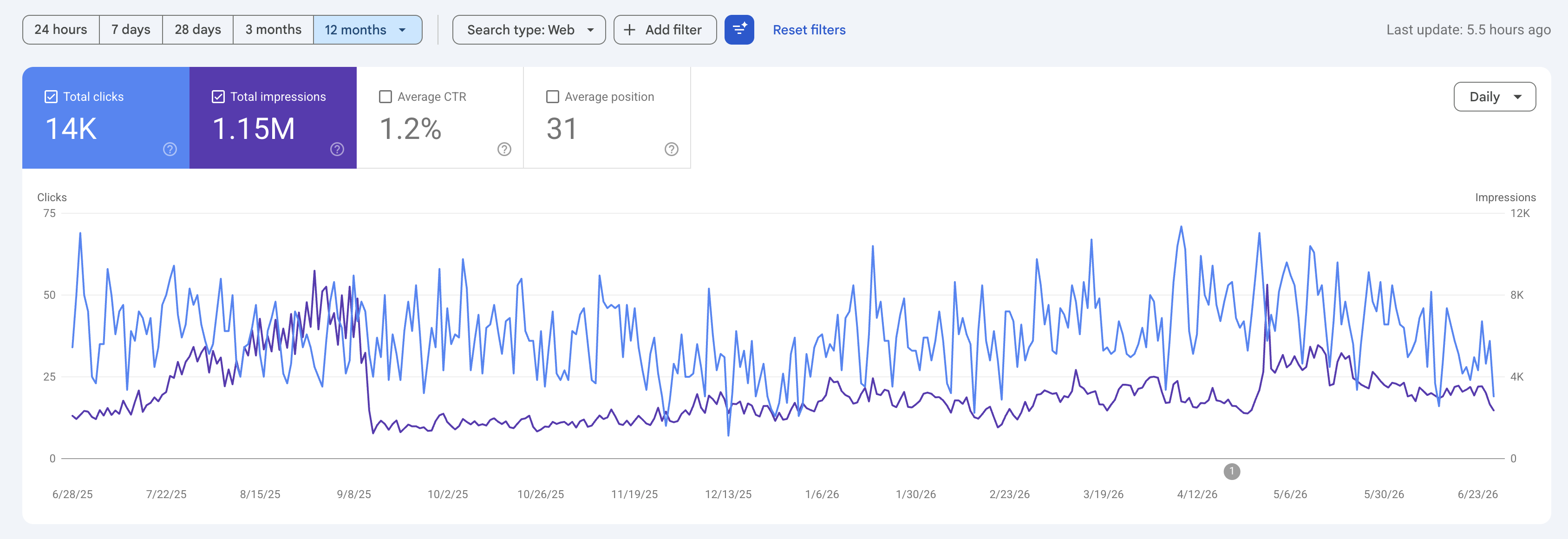
Task: Click the 50 clicks axis label
Action: pos(49,295)
